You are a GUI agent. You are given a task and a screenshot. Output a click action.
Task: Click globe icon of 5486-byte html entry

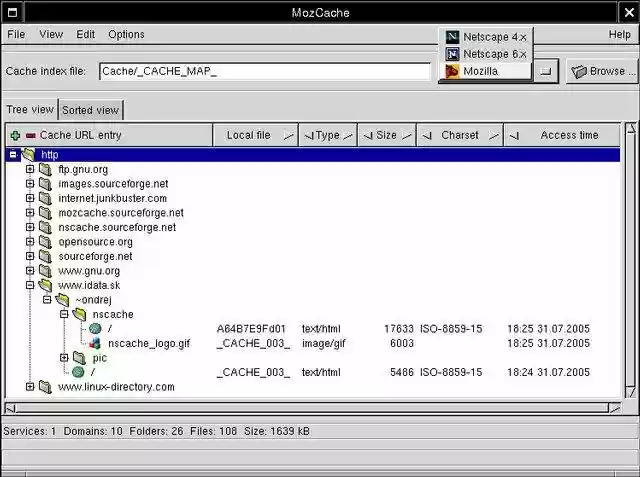(x=78, y=372)
